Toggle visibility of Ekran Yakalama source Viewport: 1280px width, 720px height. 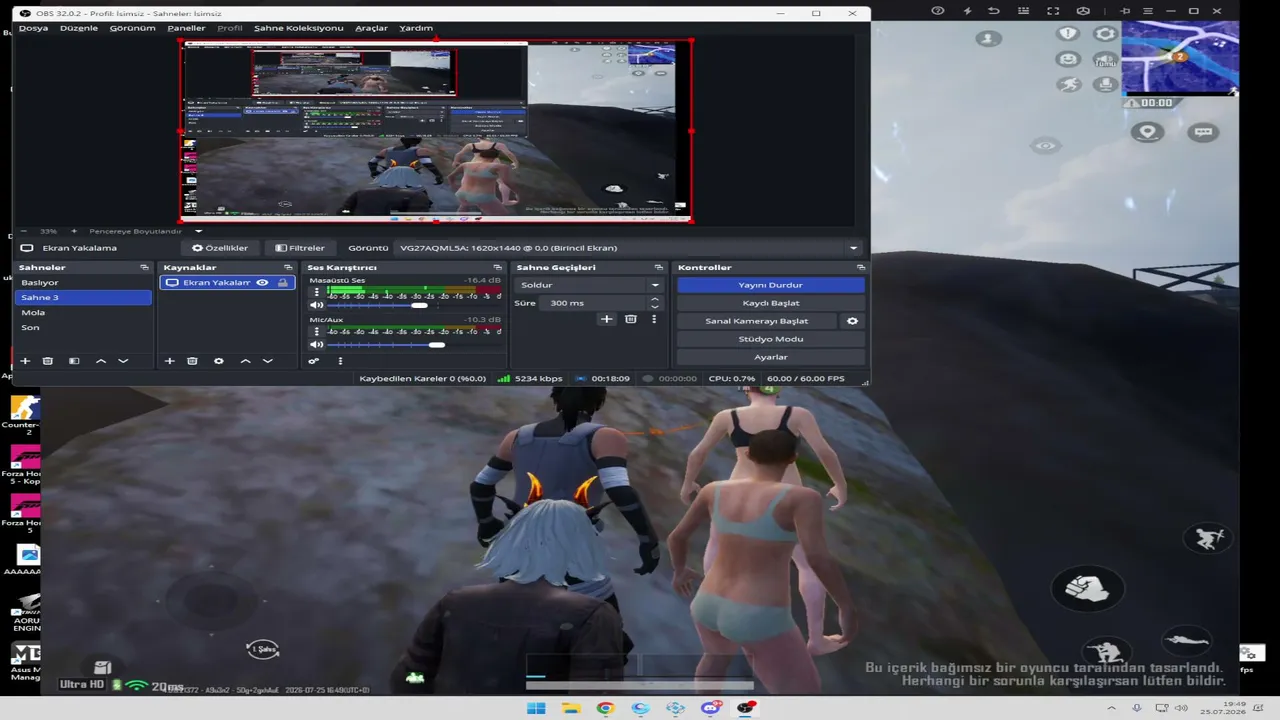point(262,283)
